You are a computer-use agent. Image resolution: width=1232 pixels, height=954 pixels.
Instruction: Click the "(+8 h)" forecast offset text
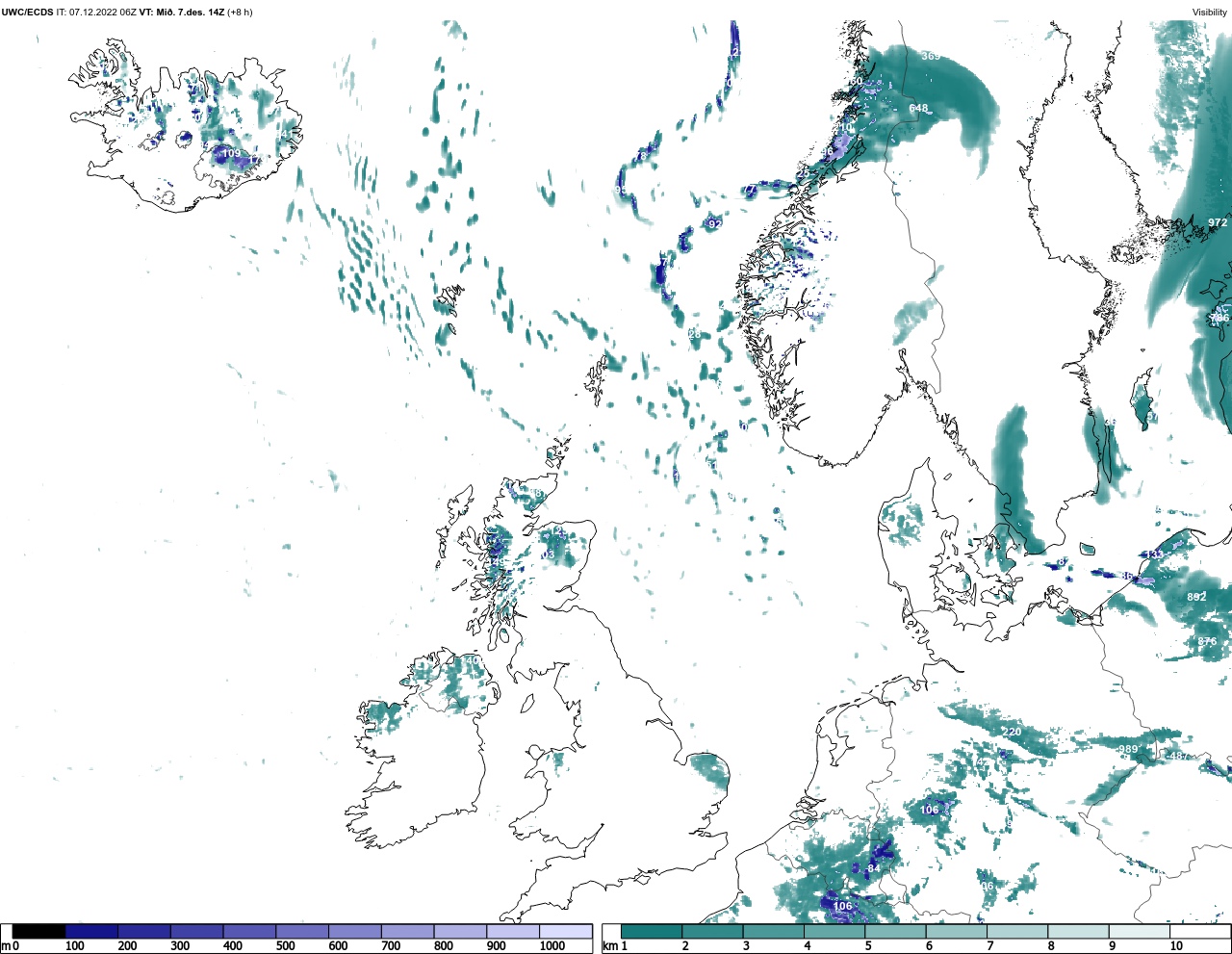(x=240, y=13)
